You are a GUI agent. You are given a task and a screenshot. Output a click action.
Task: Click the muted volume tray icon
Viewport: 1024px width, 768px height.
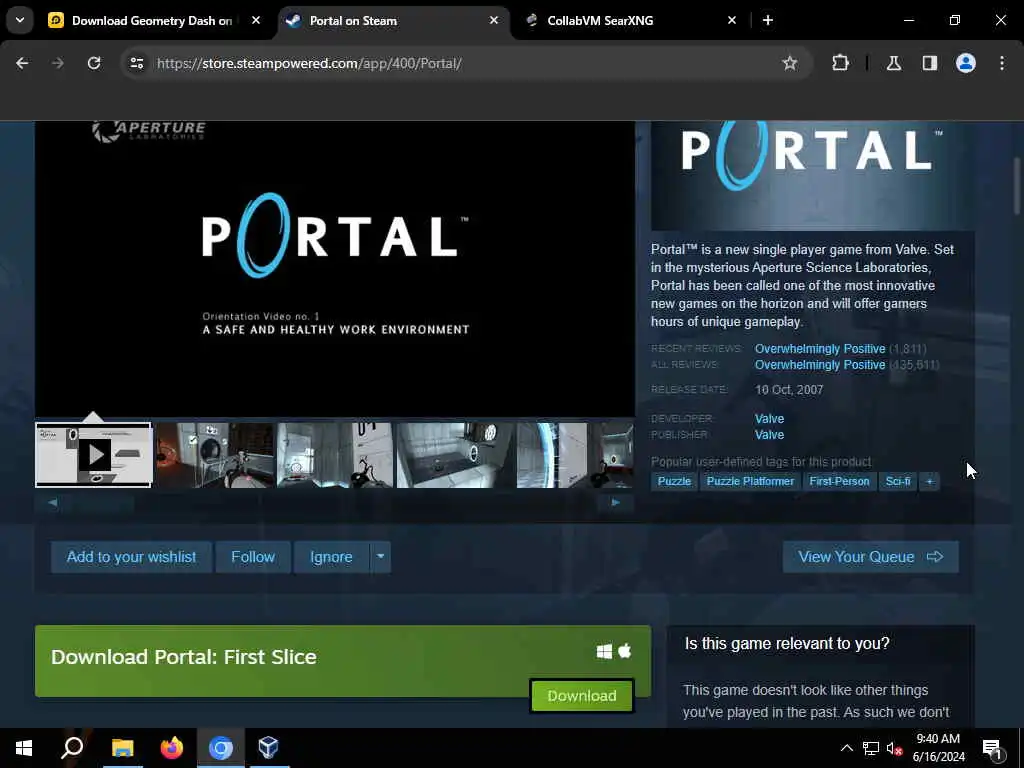[894, 748]
